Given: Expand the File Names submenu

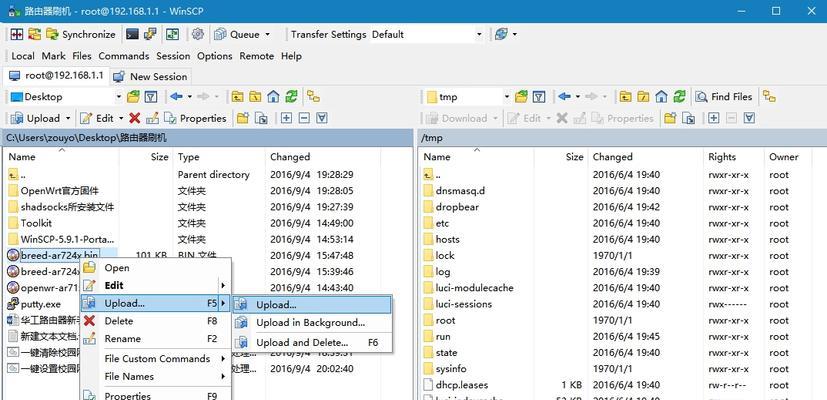Looking at the screenshot, I should [x=155, y=377].
